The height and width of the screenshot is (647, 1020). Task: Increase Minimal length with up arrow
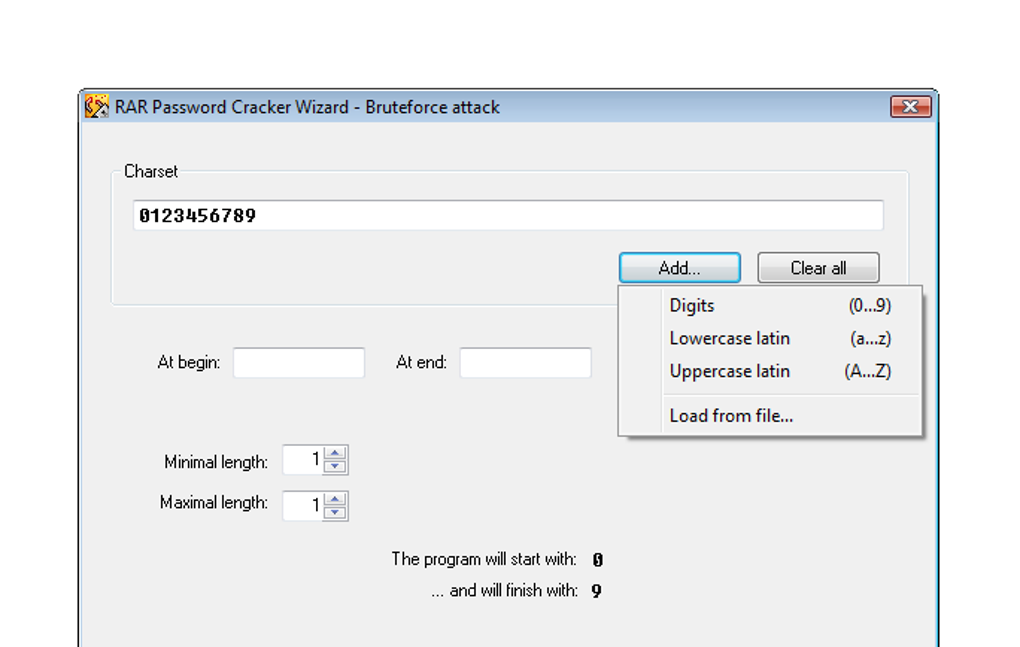point(336,454)
